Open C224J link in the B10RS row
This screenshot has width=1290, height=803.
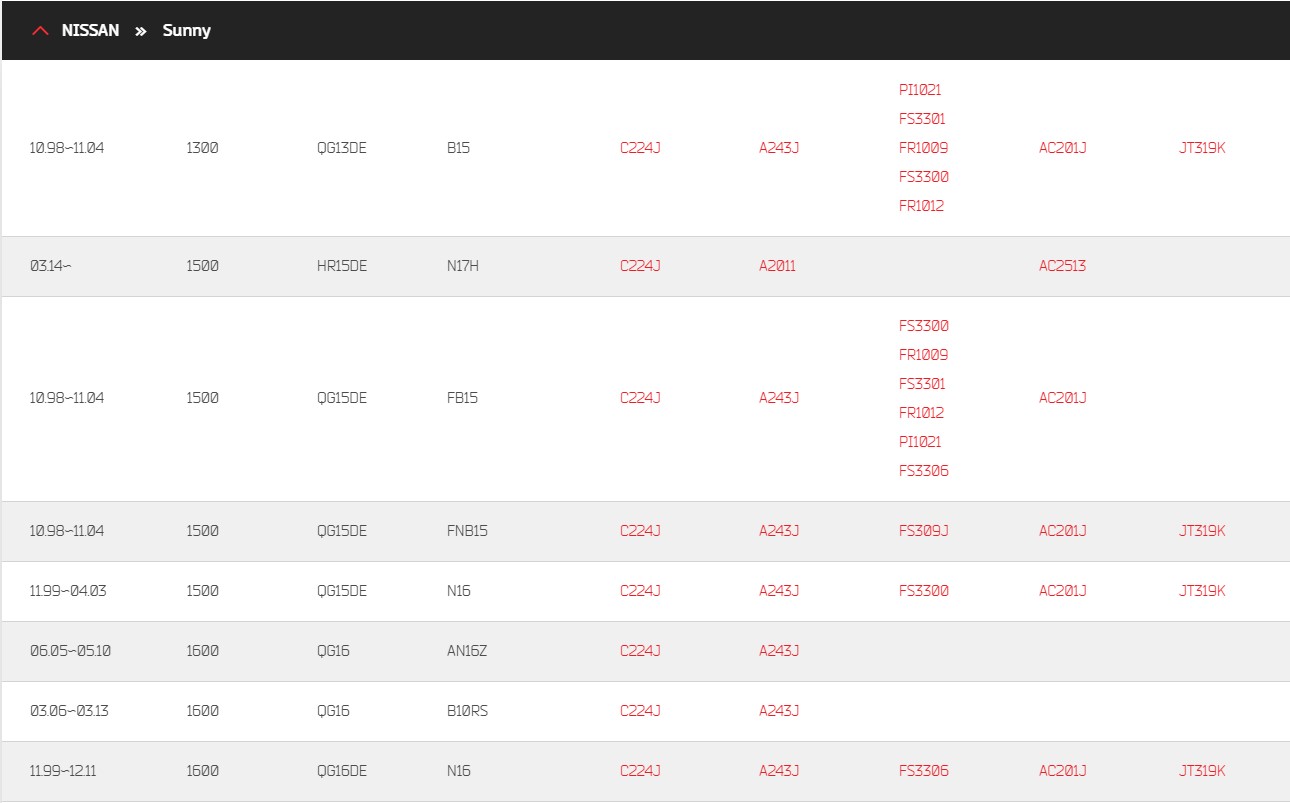pyautogui.click(x=640, y=711)
